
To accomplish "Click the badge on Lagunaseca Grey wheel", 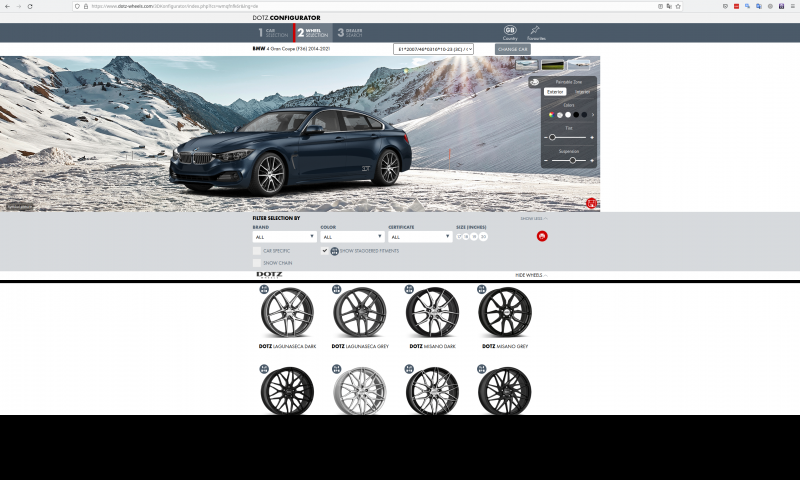I will click(336, 289).
